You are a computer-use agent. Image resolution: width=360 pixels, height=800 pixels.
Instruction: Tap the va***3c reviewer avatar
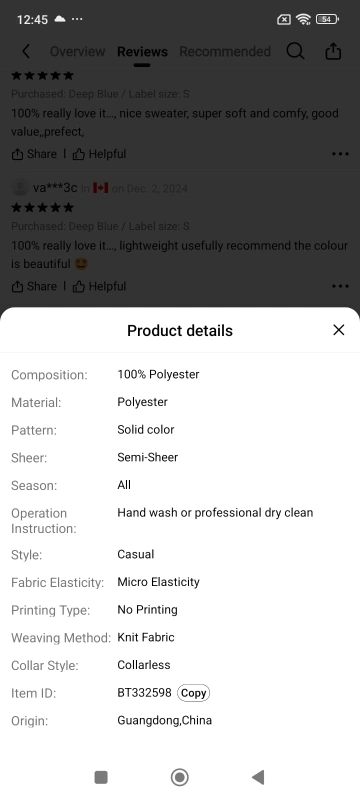(x=20, y=188)
